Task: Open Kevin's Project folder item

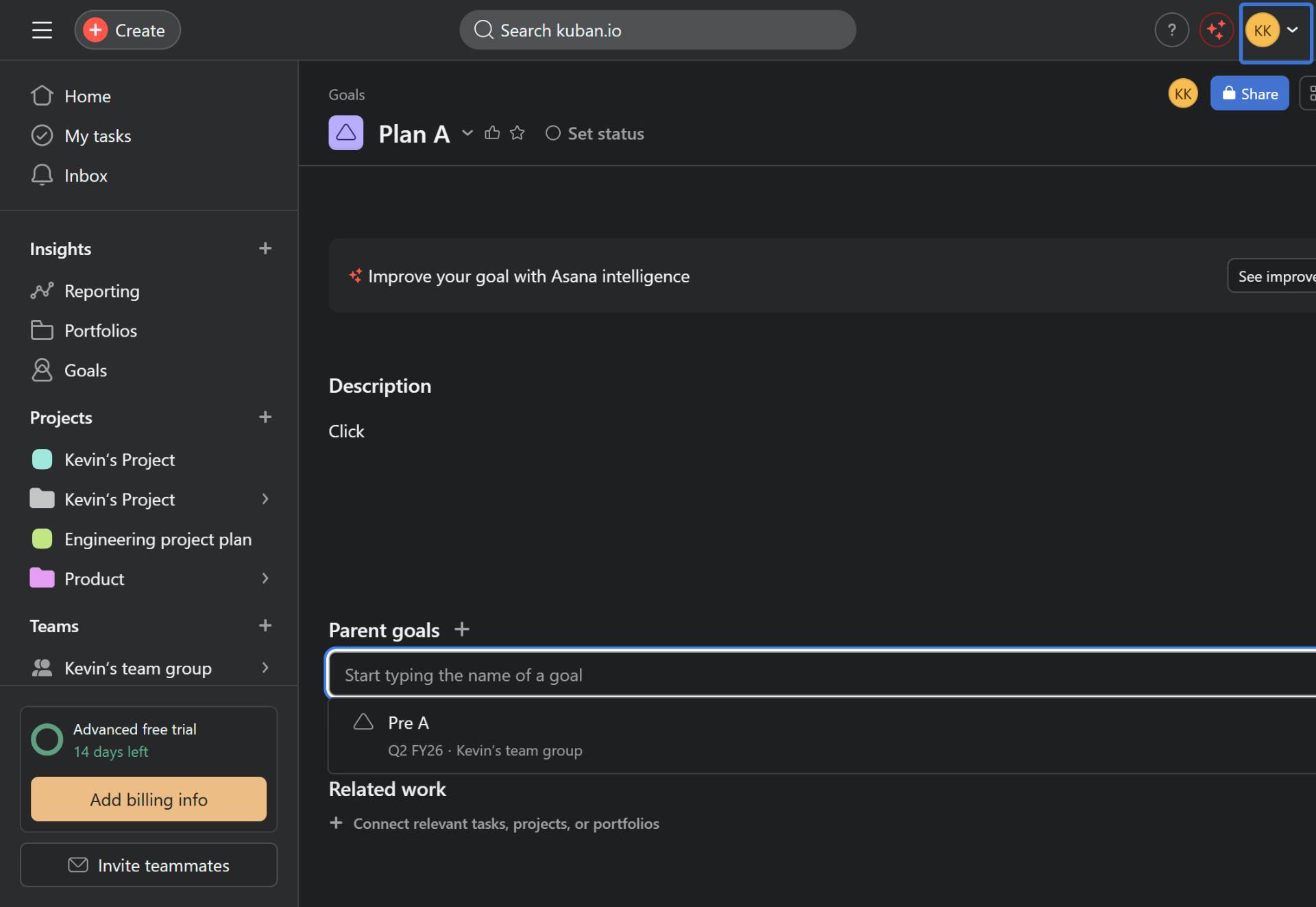Action: (x=119, y=499)
